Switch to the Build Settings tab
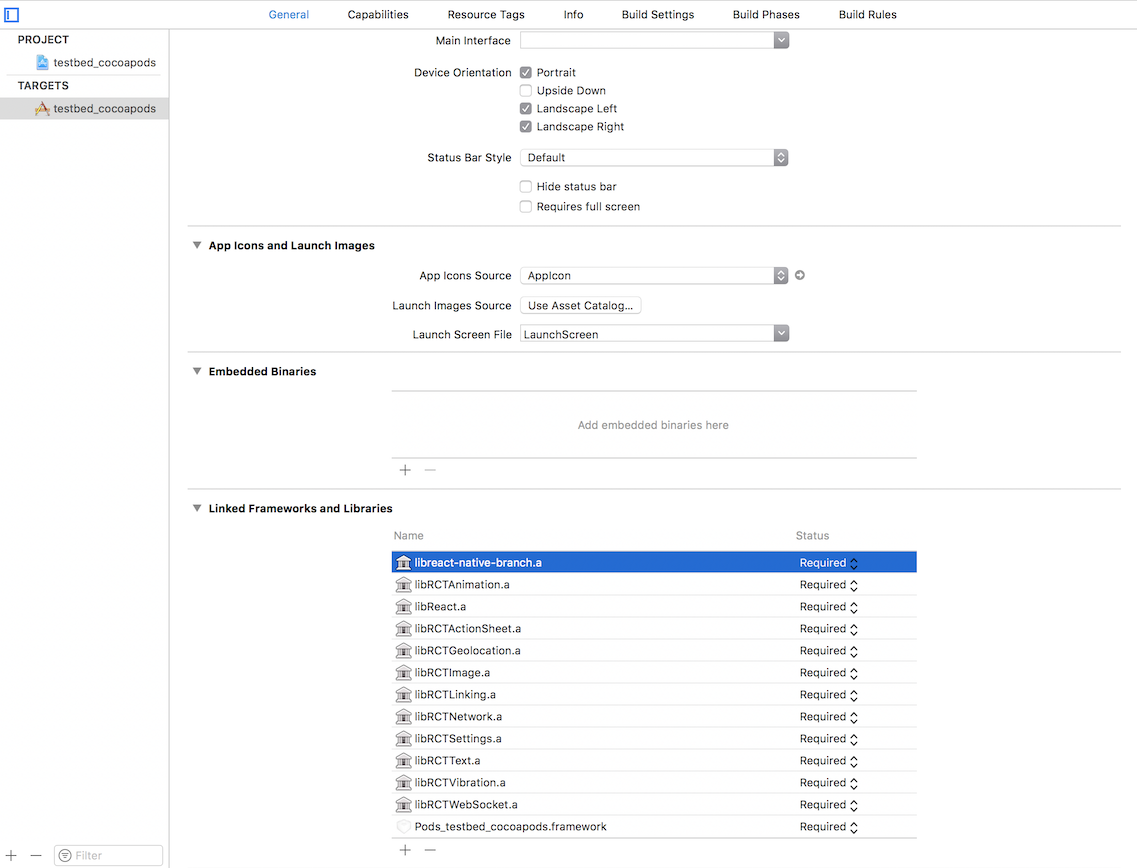 click(x=657, y=15)
